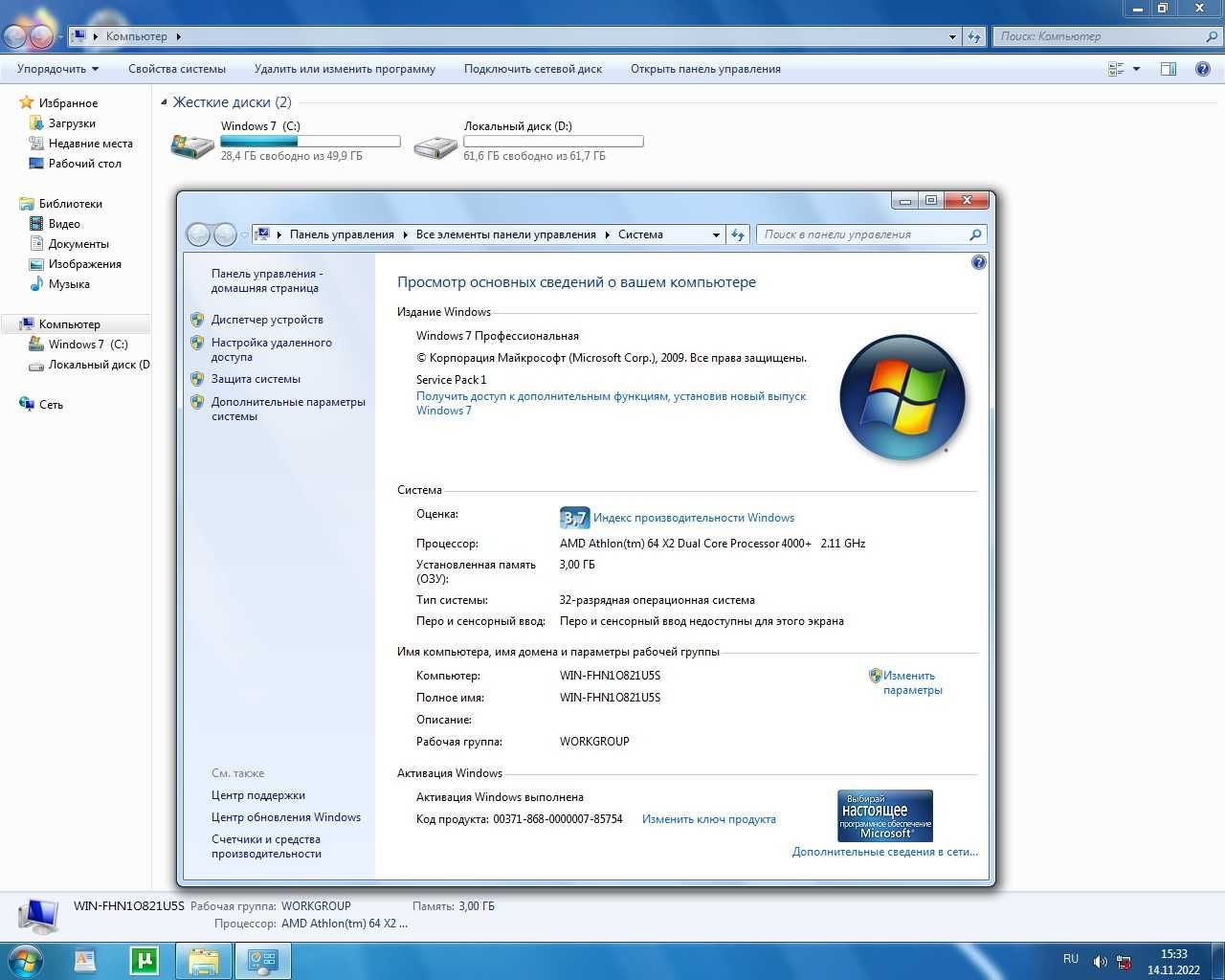Select Библиотеки in the navigation pane
Image resolution: width=1225 pixels, height=980 pixels.
click(x=70, y=203)
